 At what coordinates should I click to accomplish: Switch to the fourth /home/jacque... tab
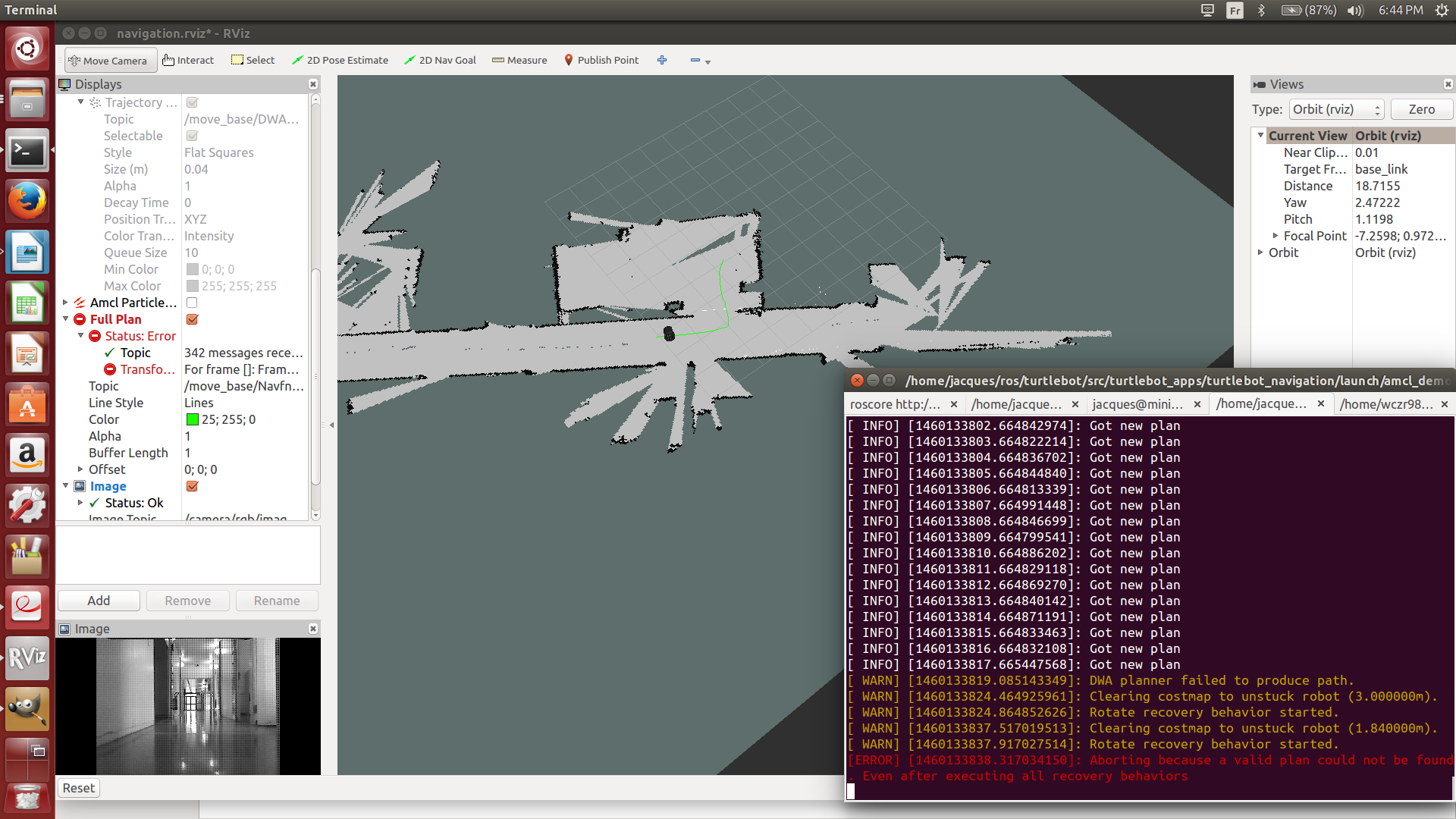click(x=1261, y=404)
